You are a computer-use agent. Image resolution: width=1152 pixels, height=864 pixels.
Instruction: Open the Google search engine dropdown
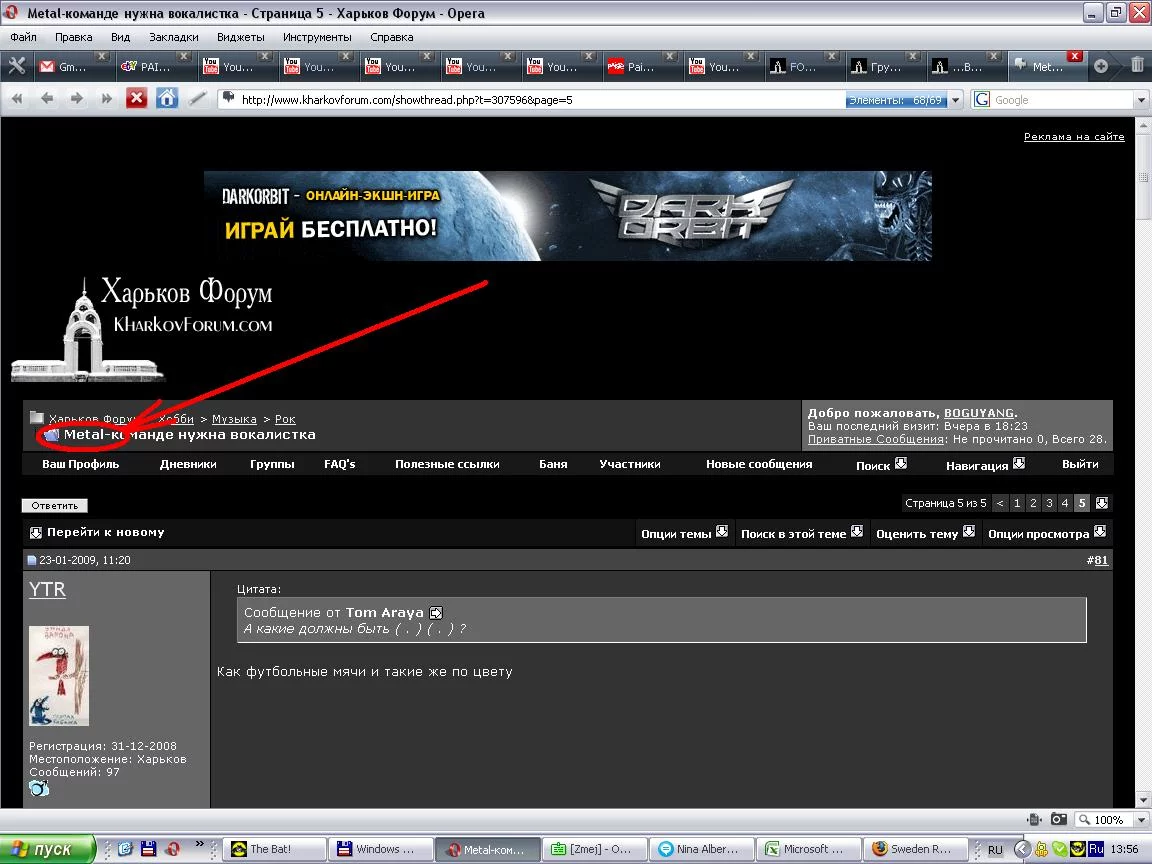(x=1141, y=100)
